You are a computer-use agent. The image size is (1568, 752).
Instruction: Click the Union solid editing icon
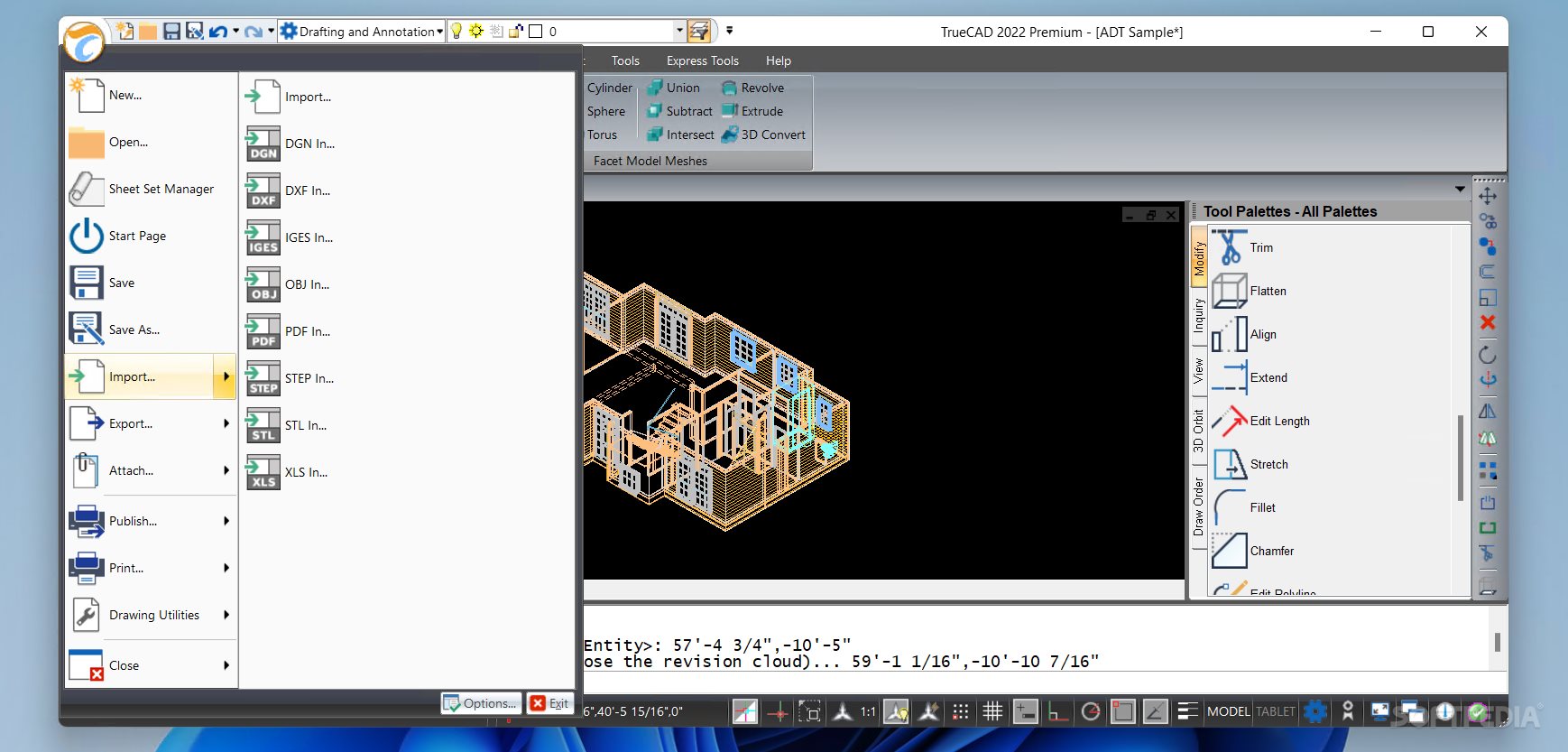[655, 88]
